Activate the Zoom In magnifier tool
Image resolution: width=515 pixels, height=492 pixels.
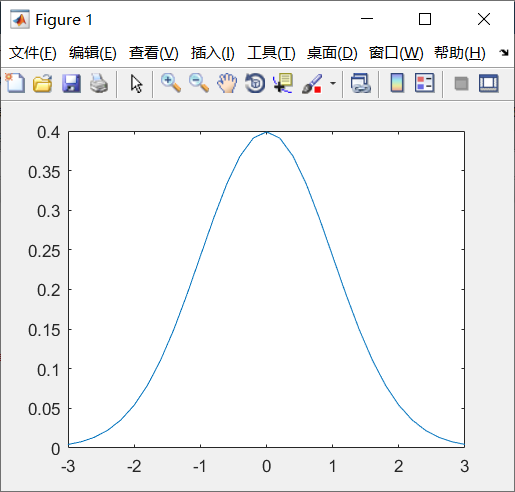[x=171, y=83]
